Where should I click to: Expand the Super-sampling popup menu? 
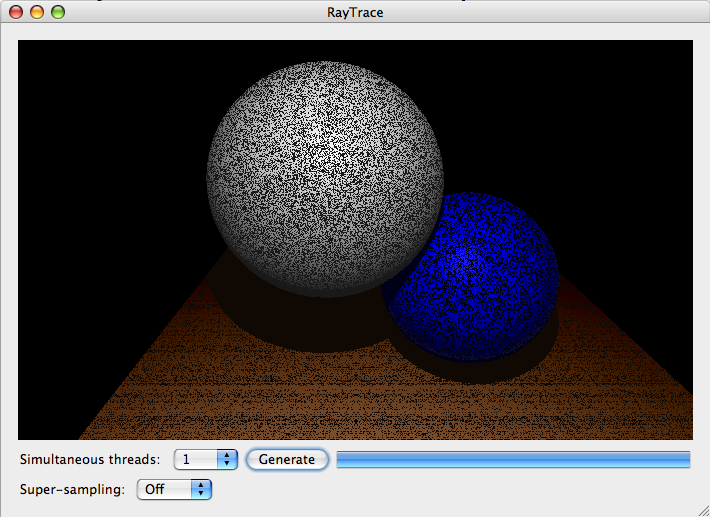tap(174, 489)
